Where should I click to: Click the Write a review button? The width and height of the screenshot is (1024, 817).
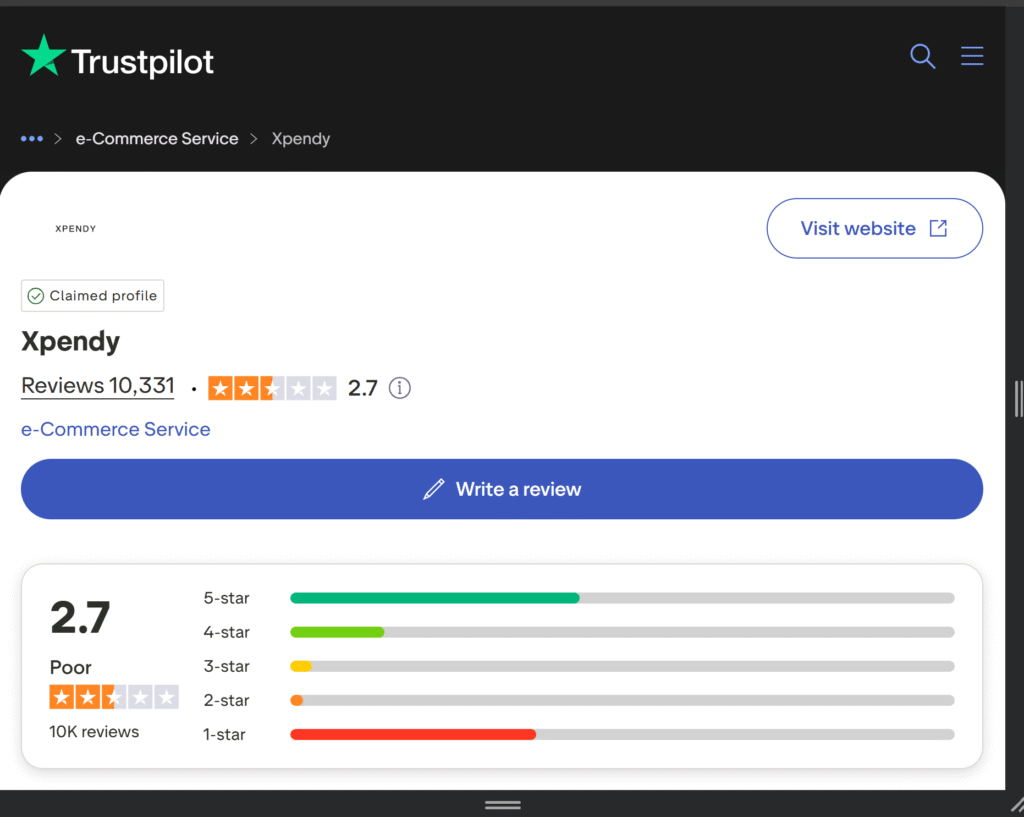coord(502,489)
